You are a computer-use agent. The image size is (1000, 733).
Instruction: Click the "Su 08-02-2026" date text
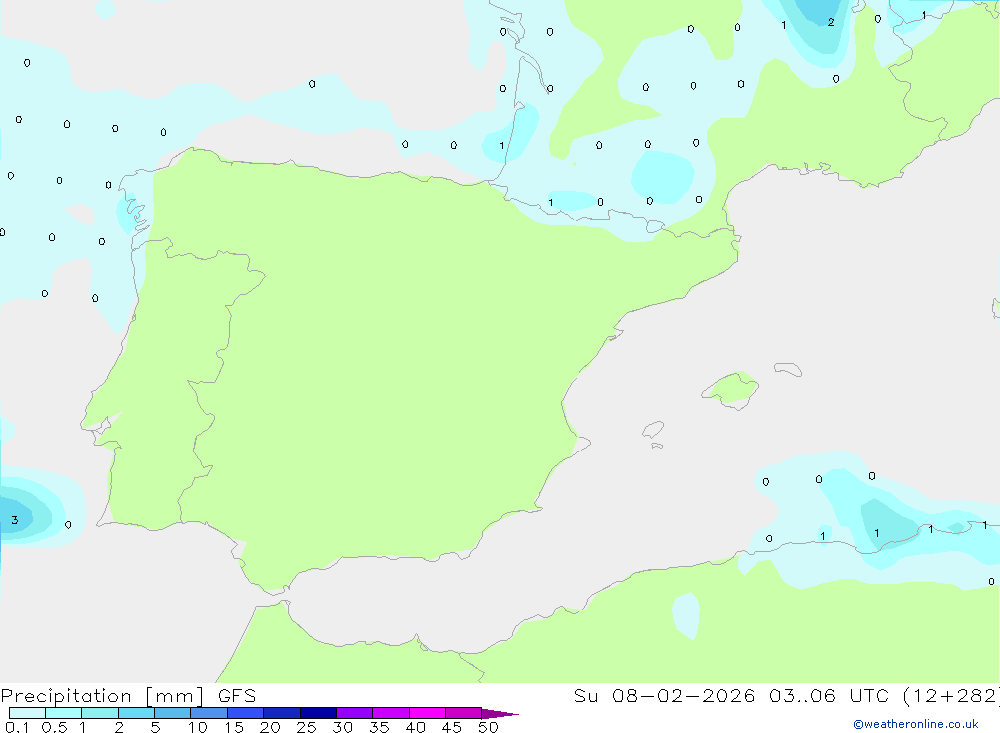(x=664, y=696)
